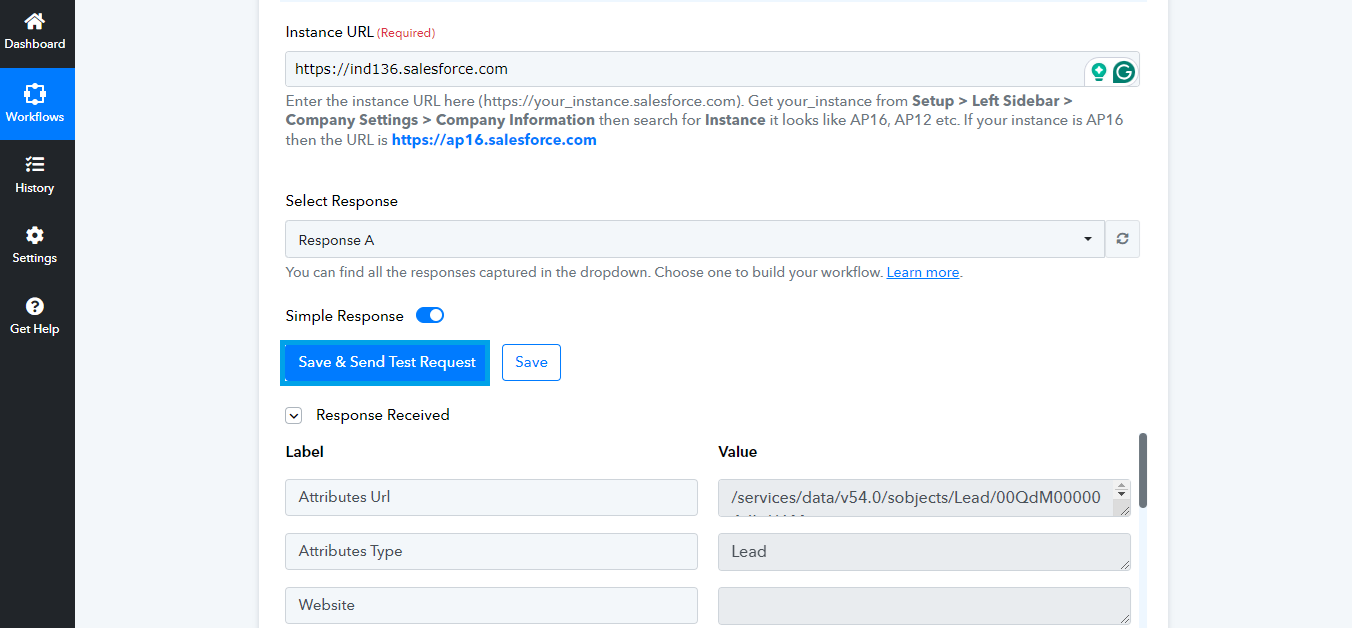Refresh the response list

(1121, 239)
